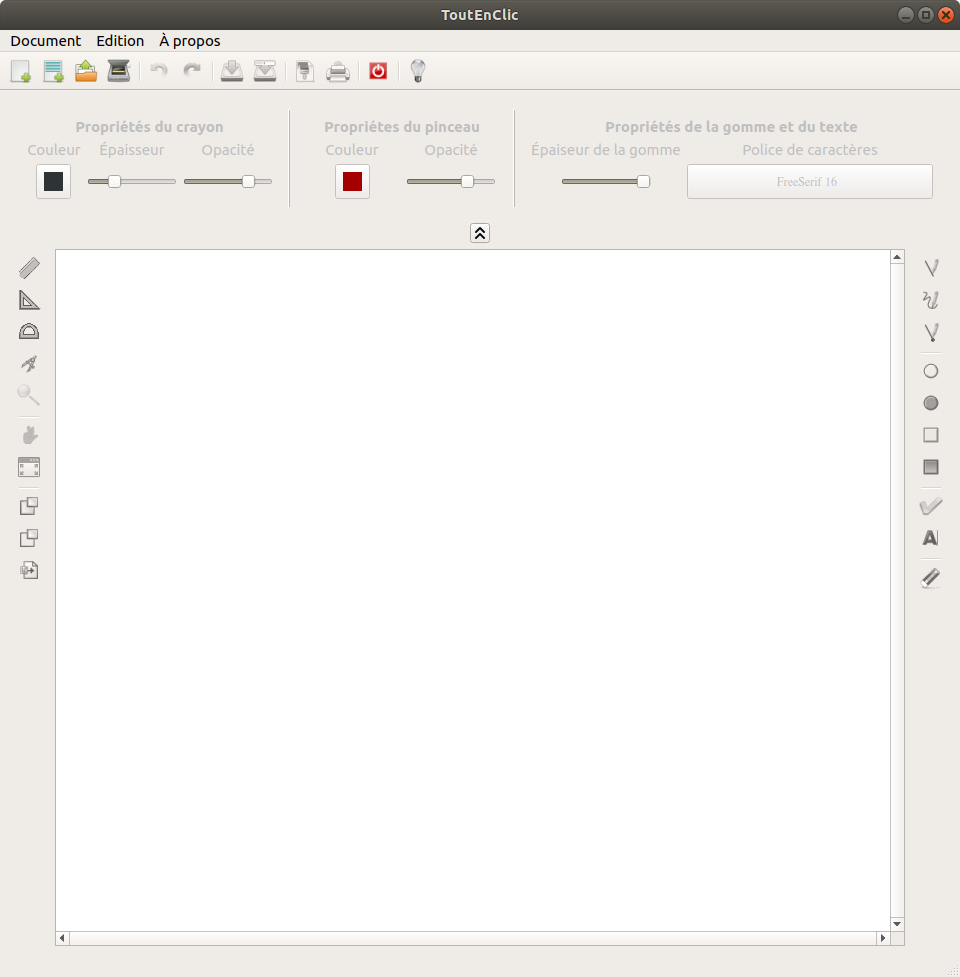Image resolution: width=960 pixels, height=977 pixels.
Task: Select the compass drawing tool
Action: [x=29, y=364]
